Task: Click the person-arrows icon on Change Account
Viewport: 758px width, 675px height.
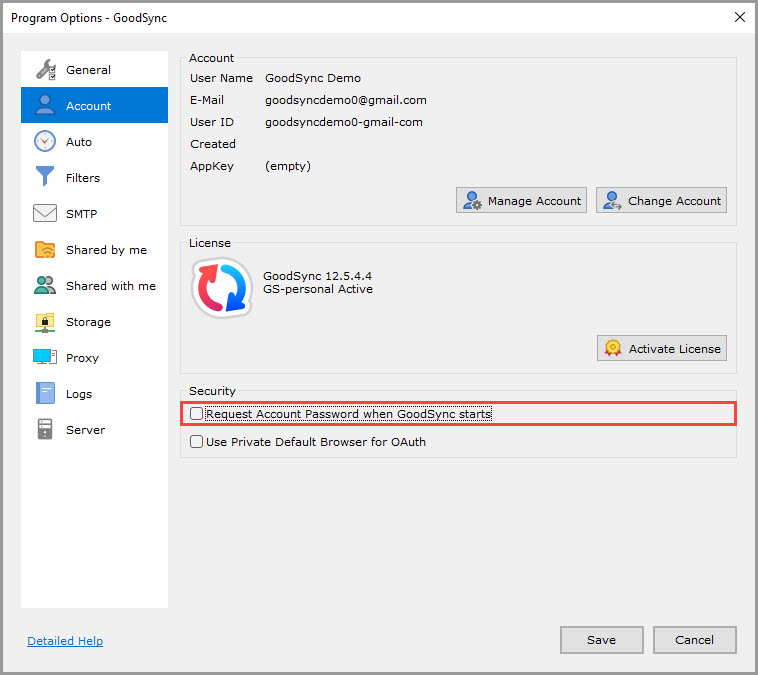Action: pyautogui.click(x=612, y=201)
